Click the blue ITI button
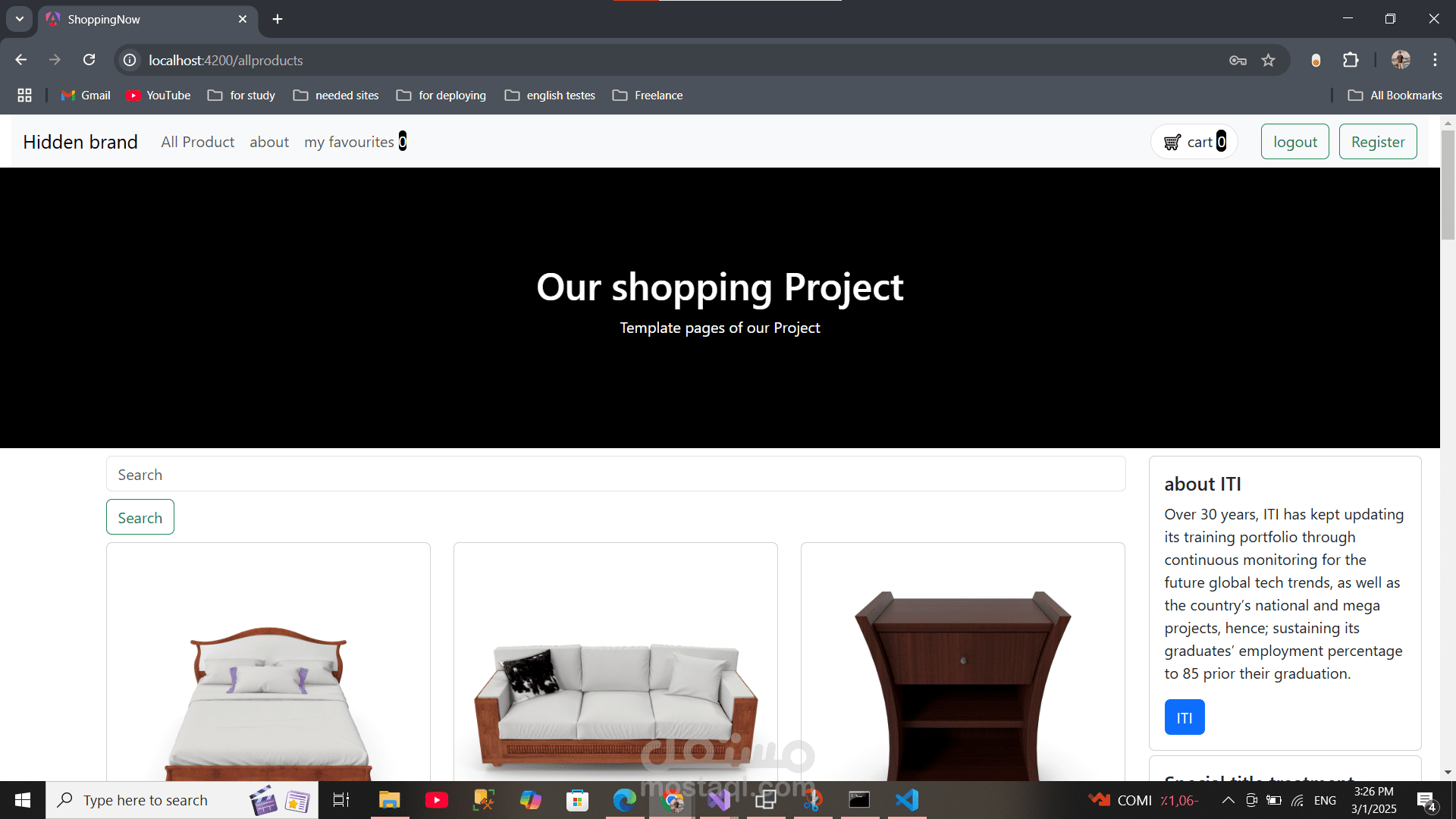Viewport: 1456px width, 819px height. pyautogui.click(x=1185, y=717)
